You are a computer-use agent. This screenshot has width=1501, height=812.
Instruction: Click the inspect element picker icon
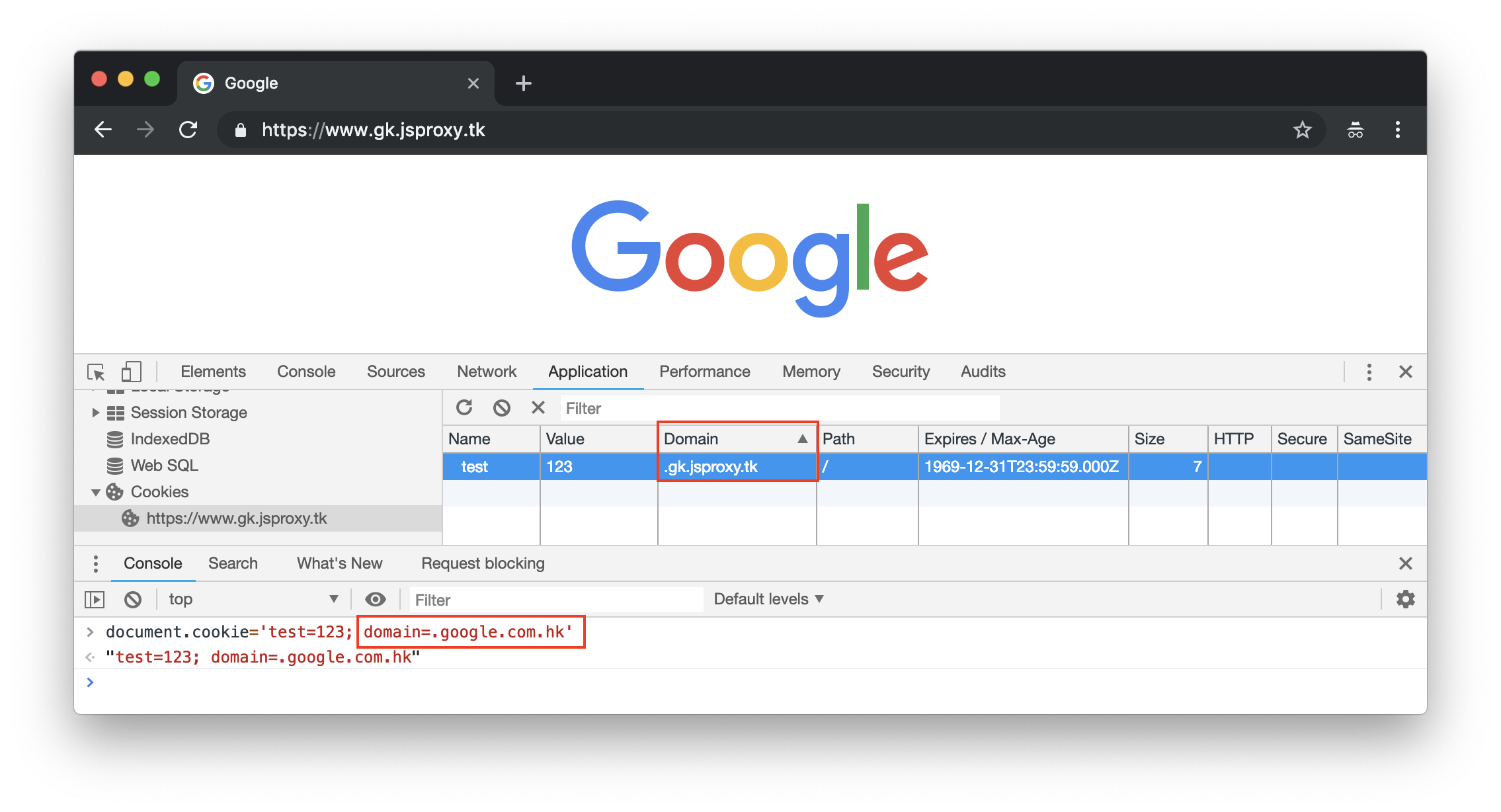96,372
